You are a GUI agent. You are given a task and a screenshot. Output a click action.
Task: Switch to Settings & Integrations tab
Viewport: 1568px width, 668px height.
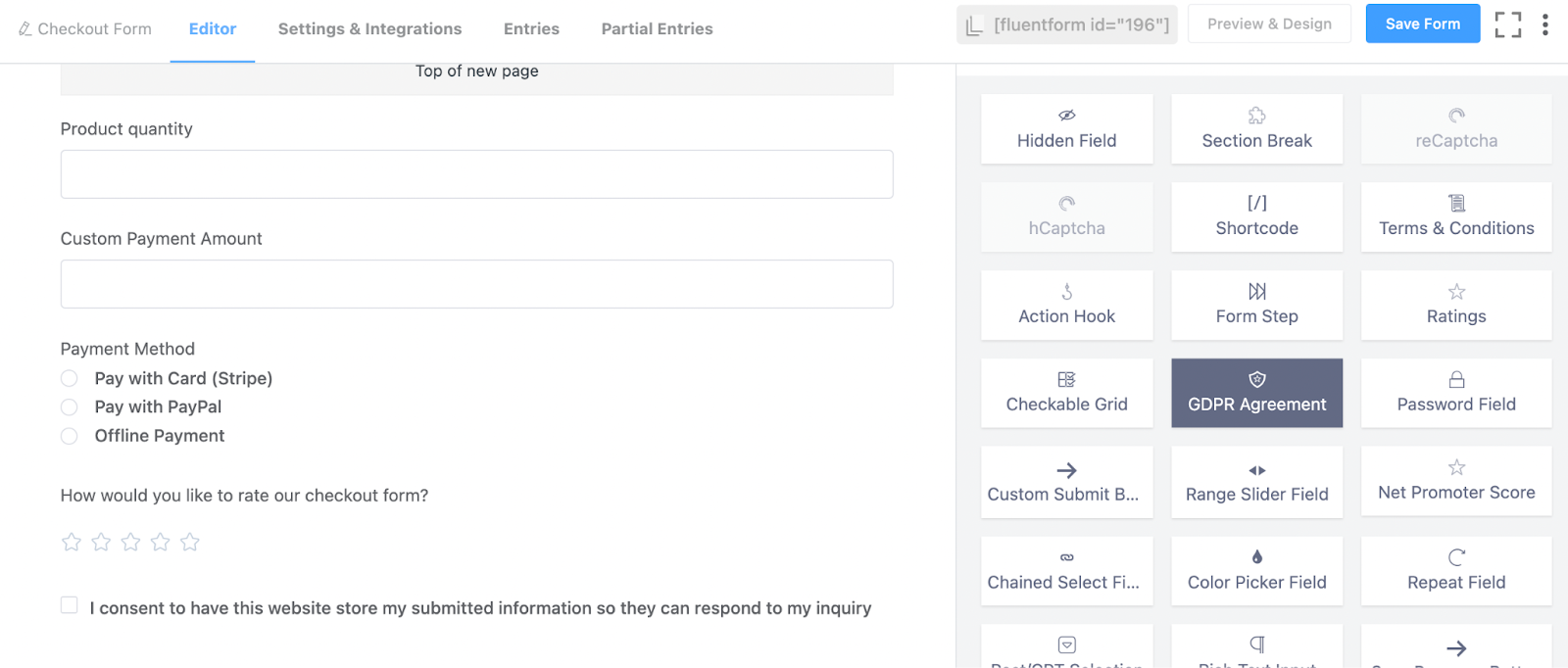point(369,29)
